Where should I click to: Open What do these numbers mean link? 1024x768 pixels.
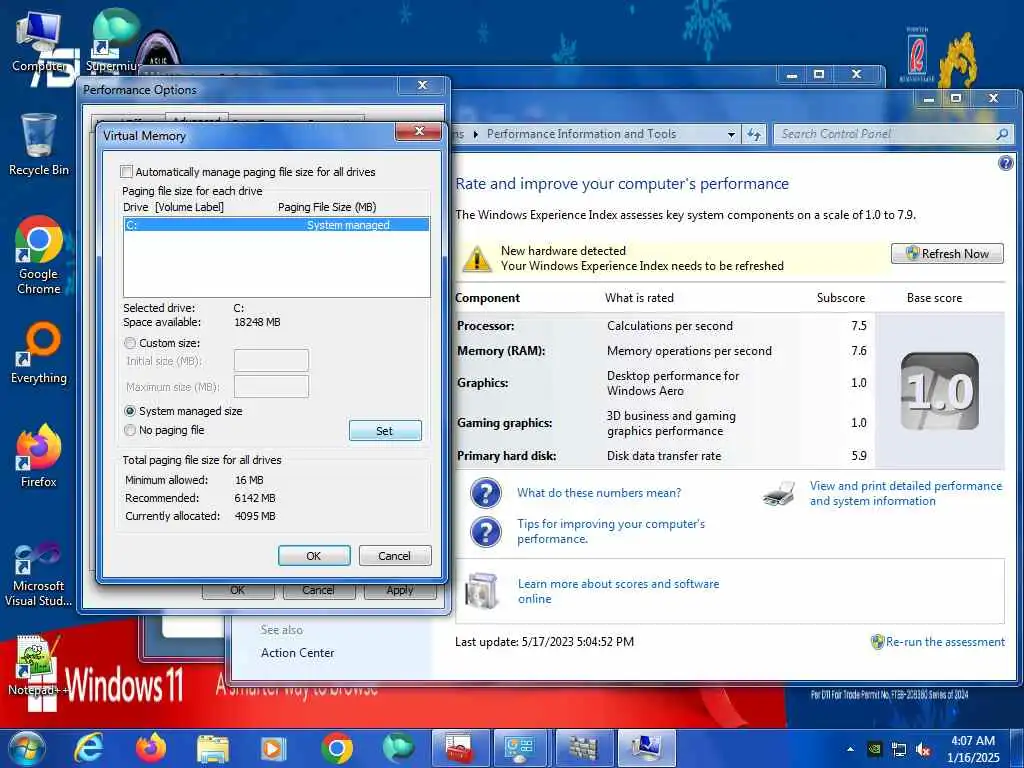(x=599, y=493)
